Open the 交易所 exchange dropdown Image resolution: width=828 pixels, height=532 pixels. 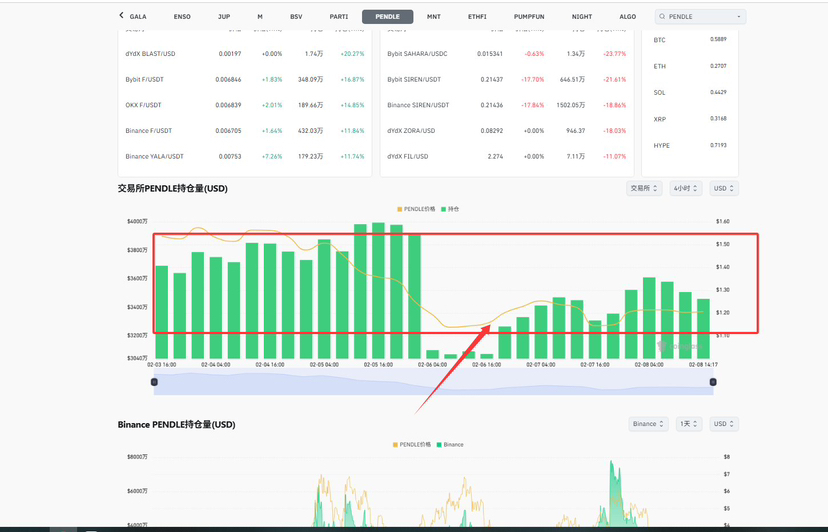[643, 188]
